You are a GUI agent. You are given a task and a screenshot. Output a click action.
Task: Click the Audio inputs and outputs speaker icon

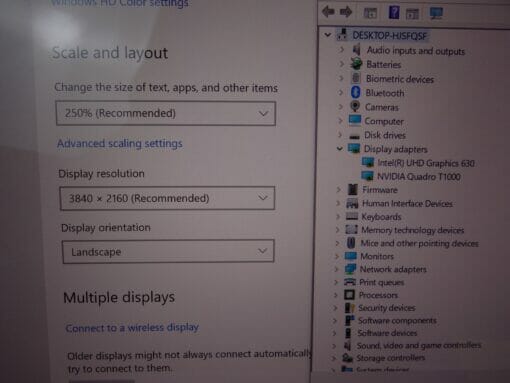356,50
